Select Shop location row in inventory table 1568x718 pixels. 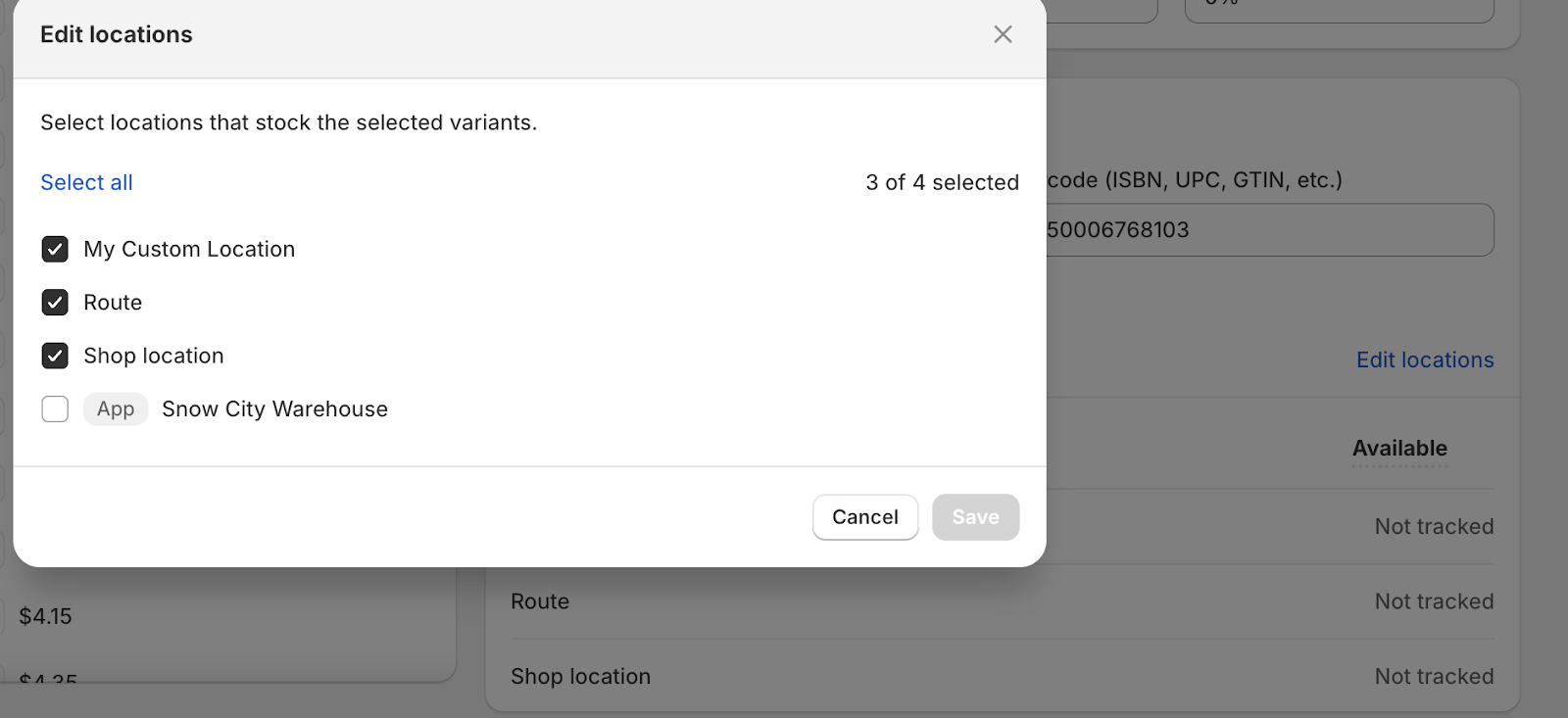tap(580, 676)
